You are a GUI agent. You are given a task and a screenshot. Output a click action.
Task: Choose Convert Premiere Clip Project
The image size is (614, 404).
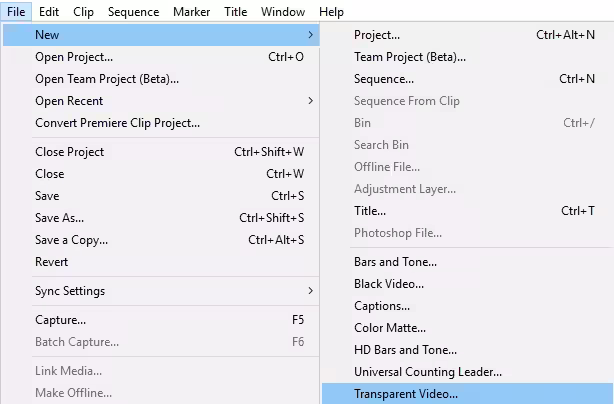[x=117, y=123]
